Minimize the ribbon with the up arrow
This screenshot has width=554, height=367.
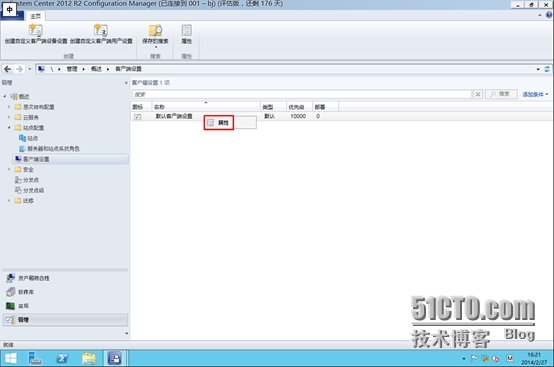(x=540, y=15)
